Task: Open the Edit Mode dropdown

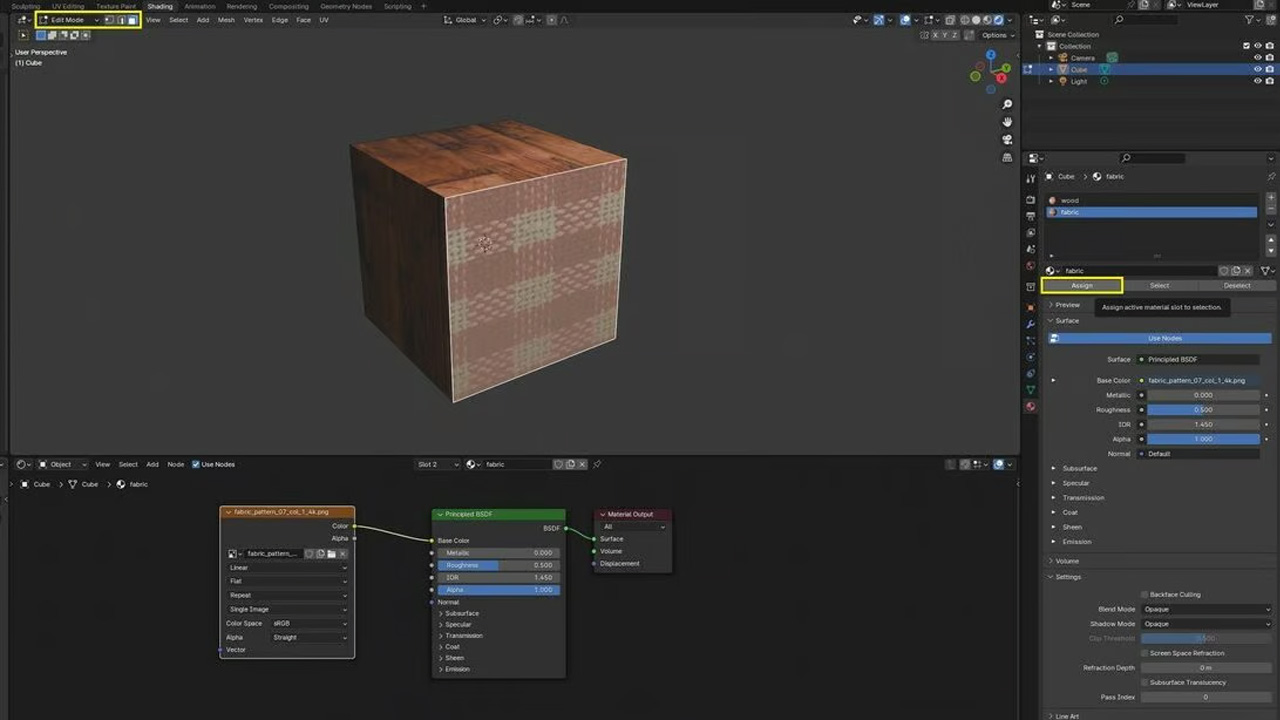Action: click(68, 20)
